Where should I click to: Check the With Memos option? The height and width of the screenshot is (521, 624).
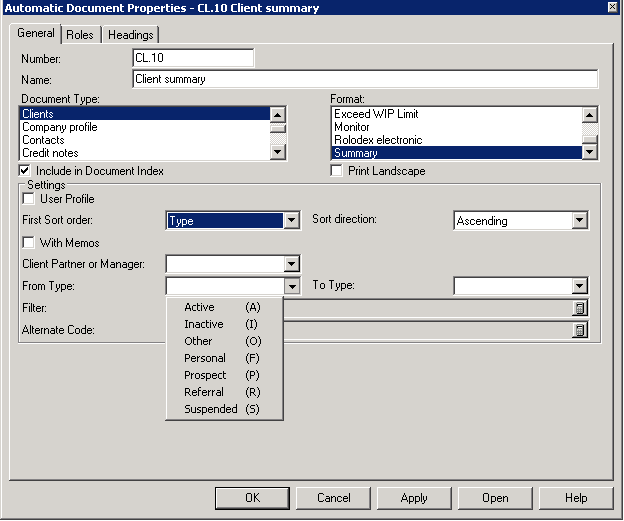[x=29, y=243]
